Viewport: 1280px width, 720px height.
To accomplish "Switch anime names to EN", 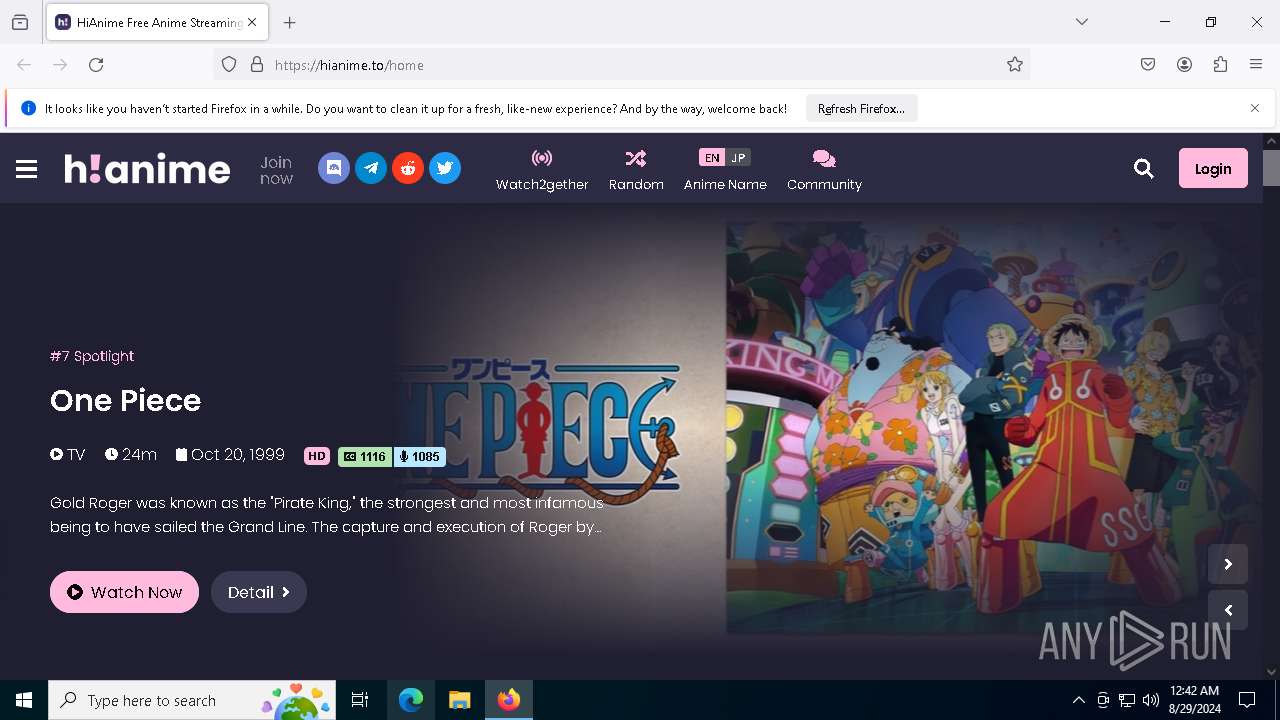I will (x=712, y=158).
